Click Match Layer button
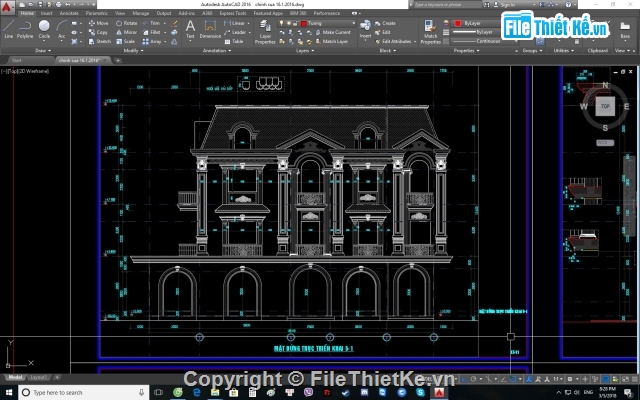Image resolution: width=640 pixels, height=400 pixels. click(332, 41)
